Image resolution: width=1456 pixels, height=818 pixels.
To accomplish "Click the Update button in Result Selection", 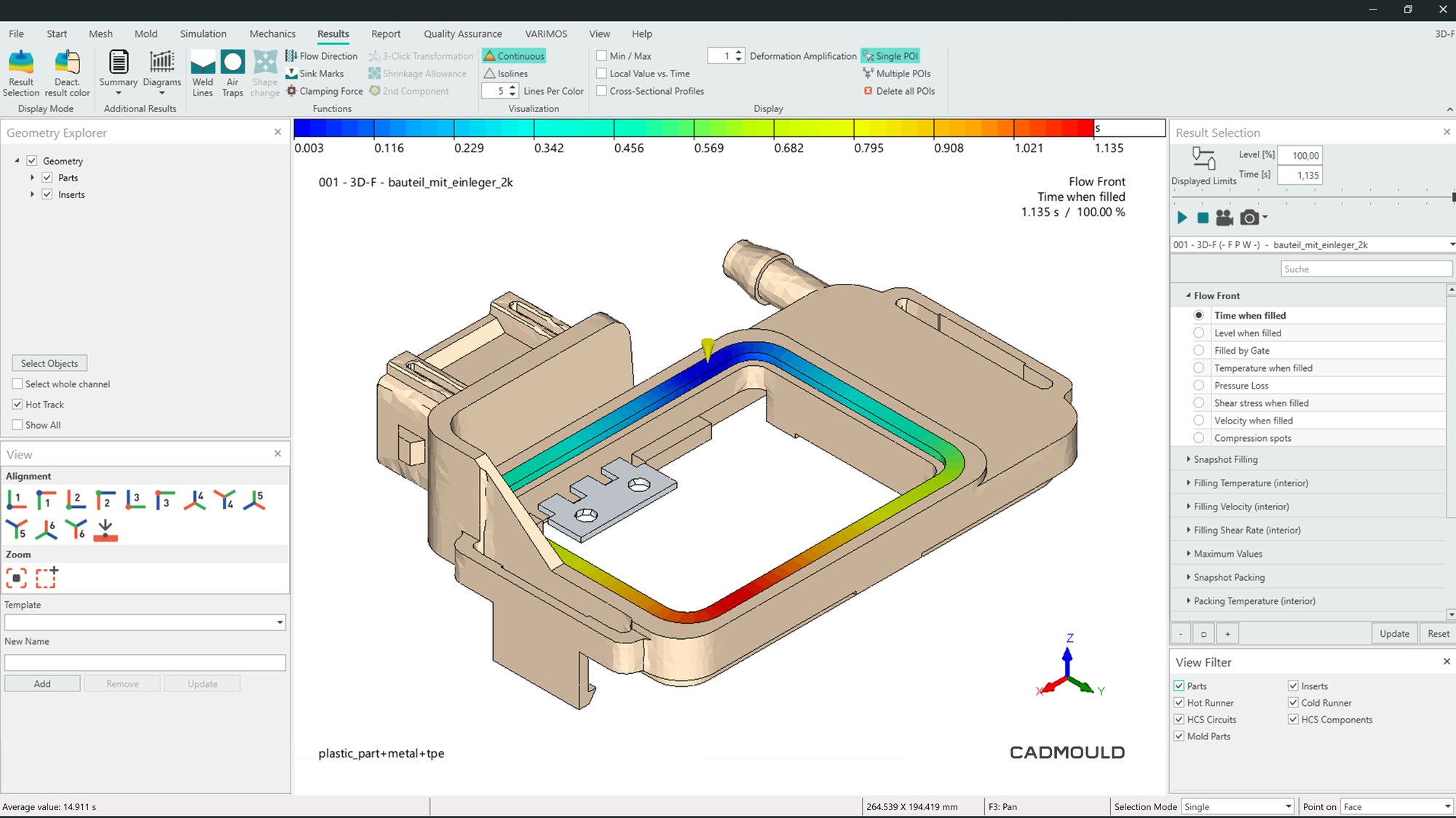I will tap(1393, 633).
